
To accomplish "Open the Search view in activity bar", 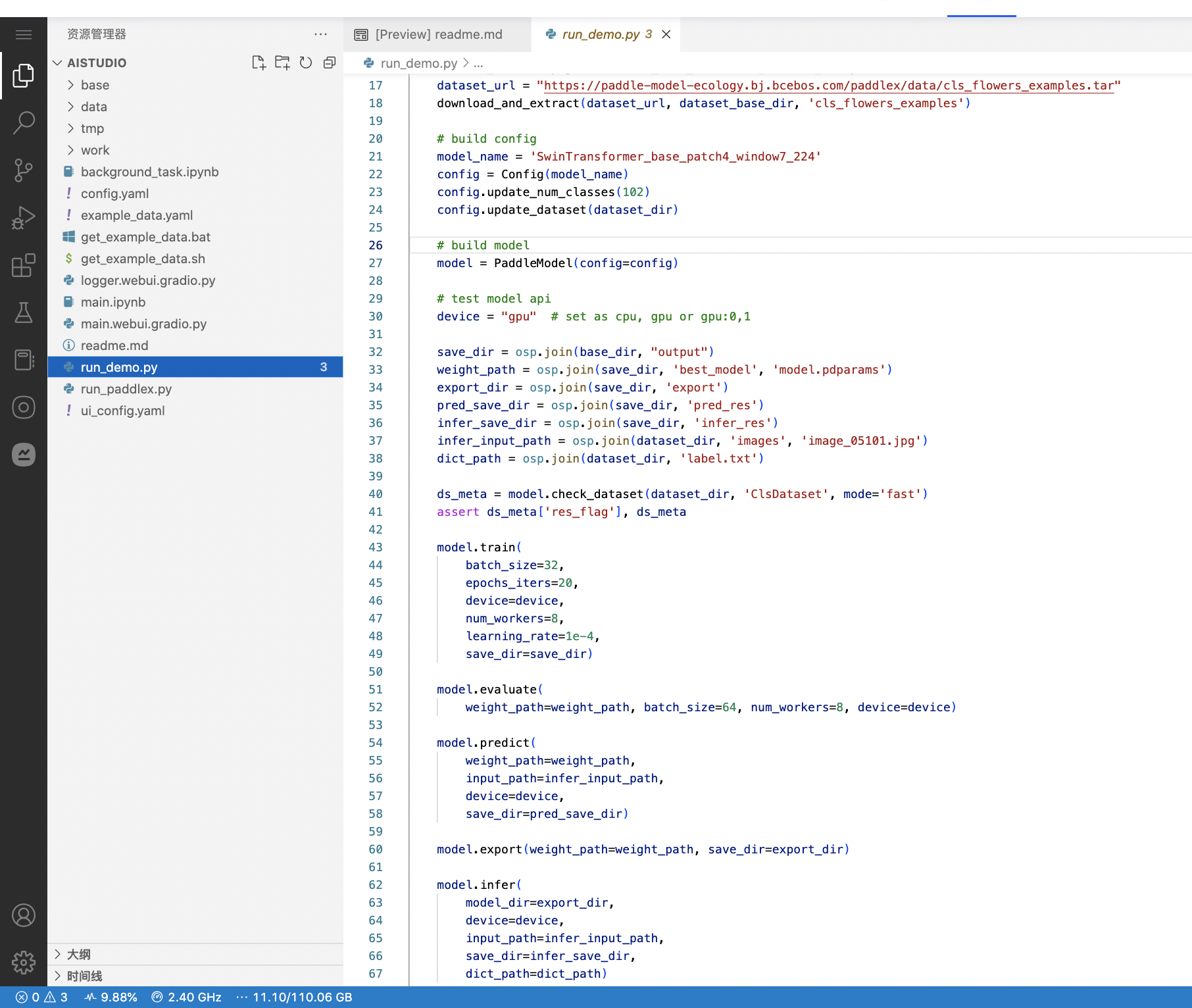I will click(24, 122).
